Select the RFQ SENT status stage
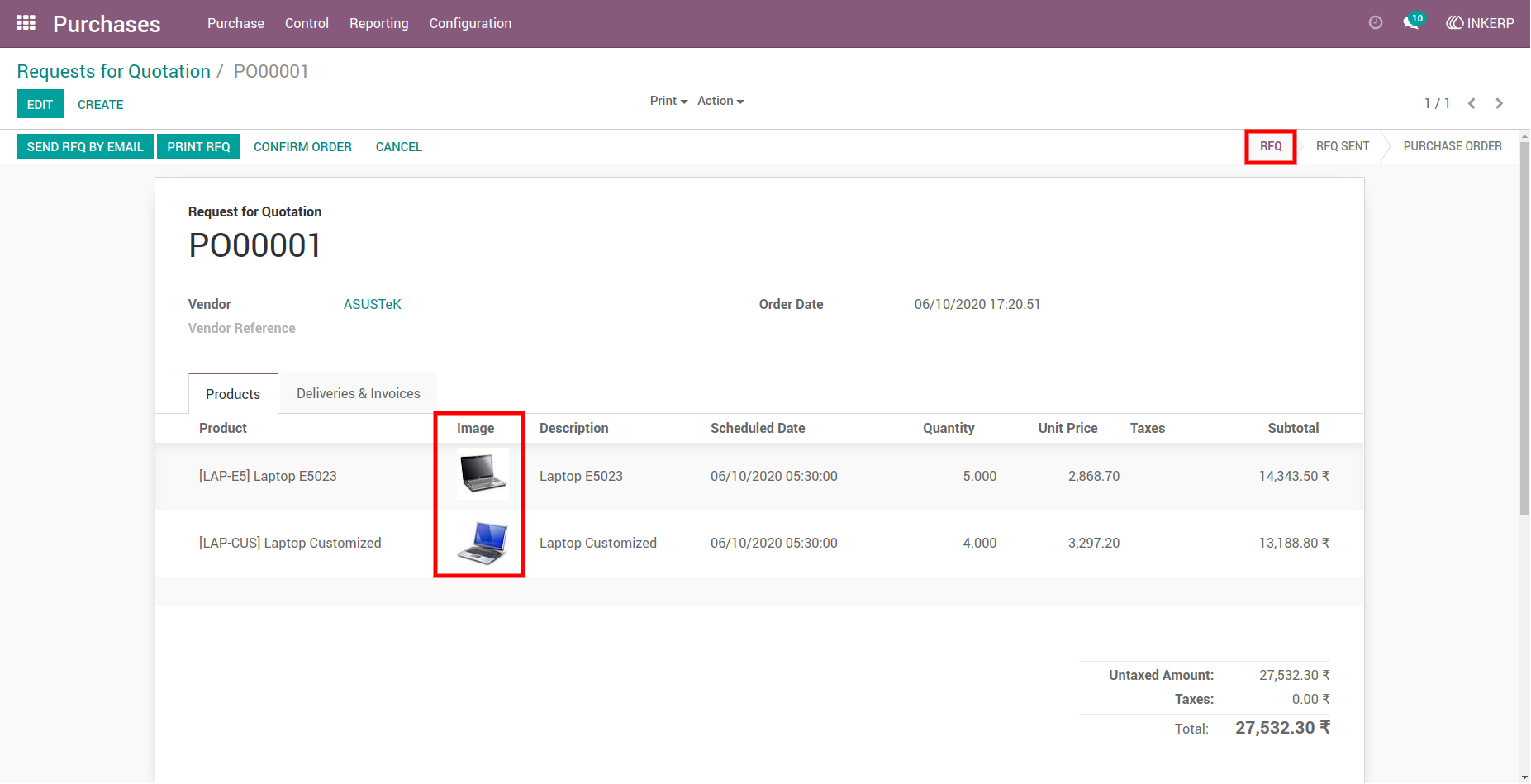 pos(1343,146)
